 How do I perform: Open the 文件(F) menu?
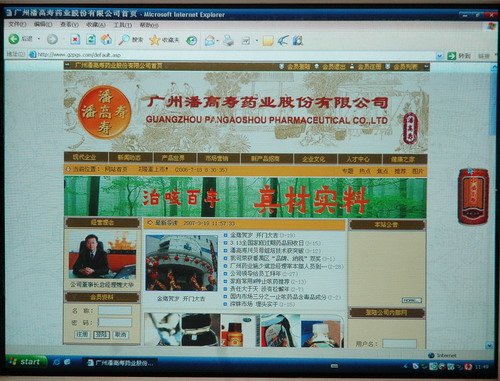[x=17, y=24]
